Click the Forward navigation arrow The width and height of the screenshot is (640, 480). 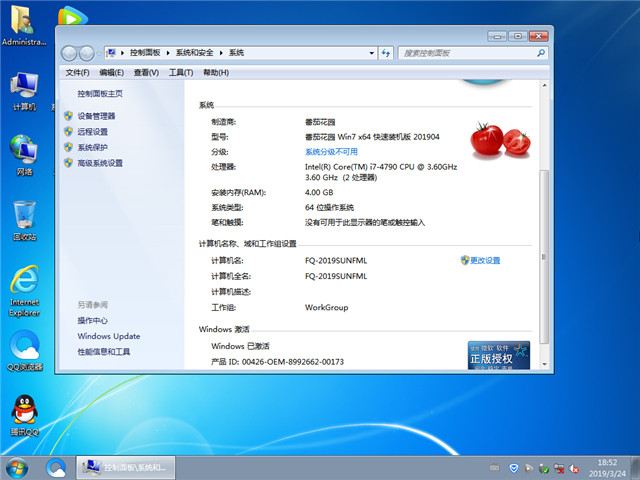pos(87,53)
